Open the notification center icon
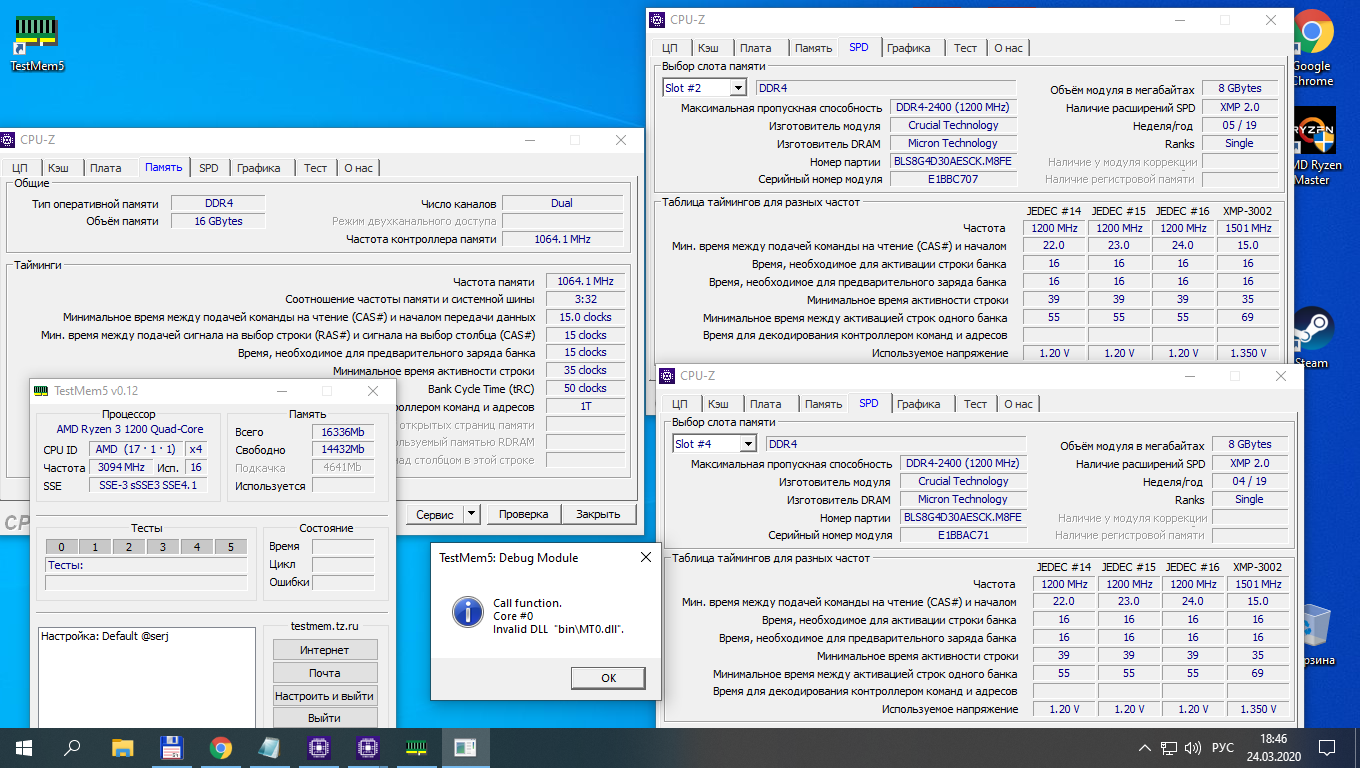 coord(1327,748)
